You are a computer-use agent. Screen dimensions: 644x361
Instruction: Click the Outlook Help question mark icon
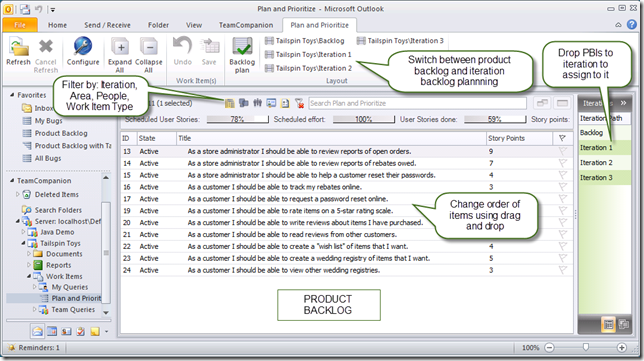pyautogui.click(x=632, y=25)
